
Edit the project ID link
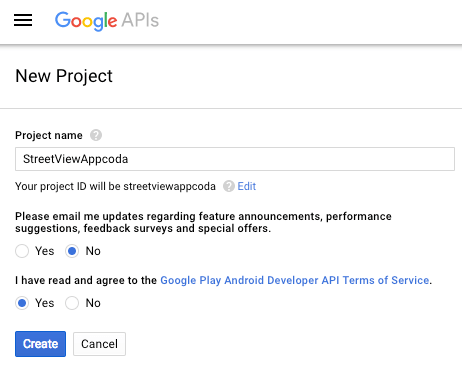pyautogui.click(x=246, y=186)
